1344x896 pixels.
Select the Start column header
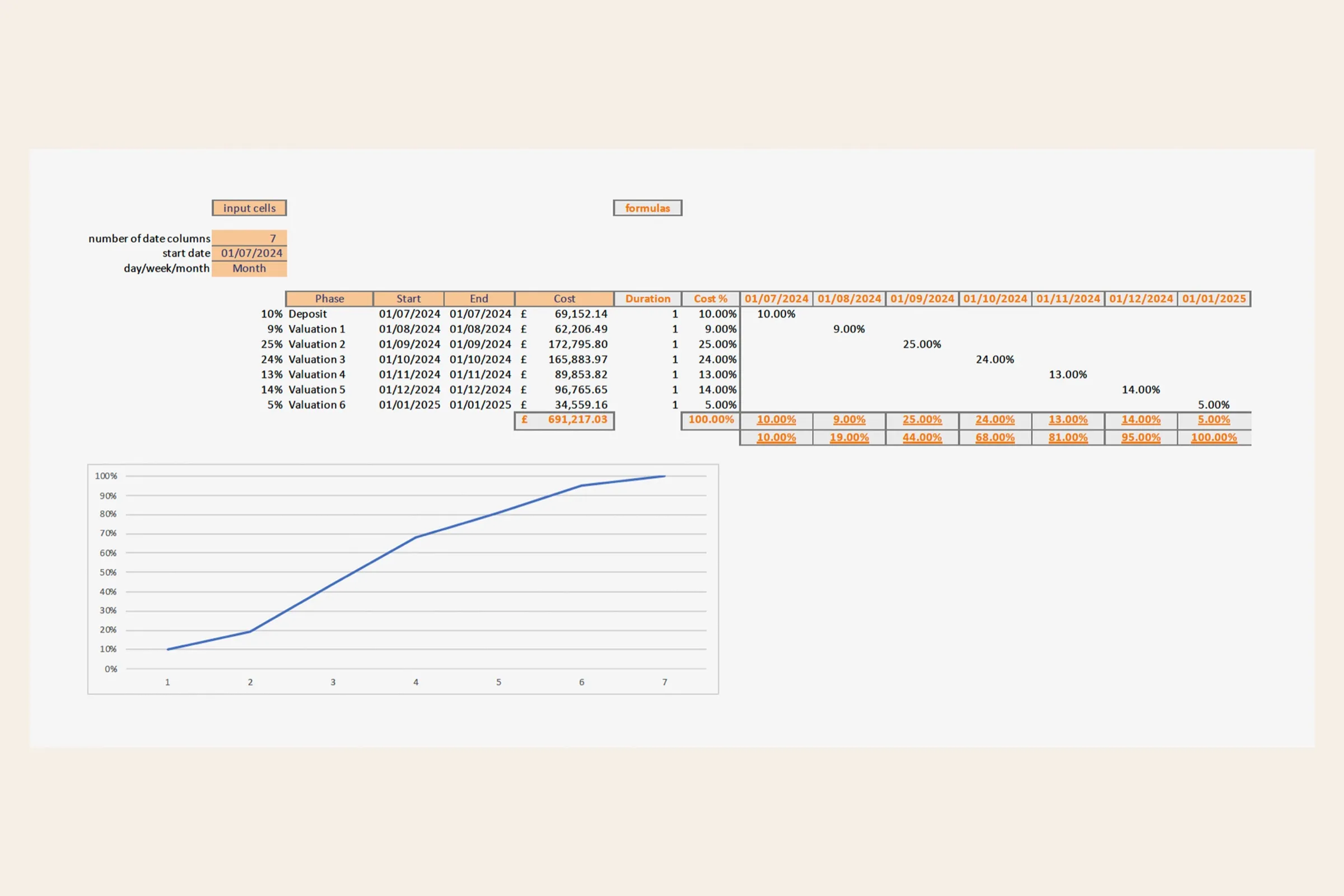pos(409,299)
